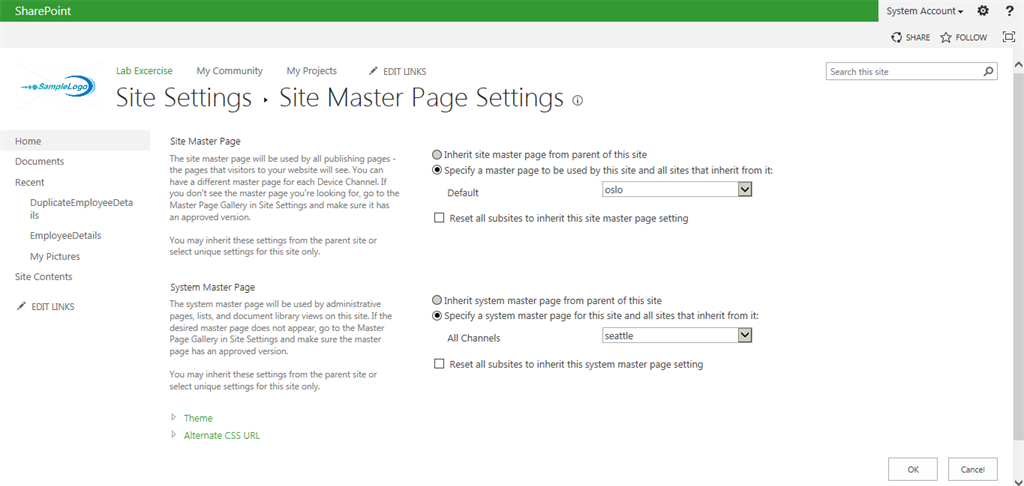Check Reset all subsites site master page
Image resolution: width=1024 pixels, height=486 pixels.
pos(439,218)
